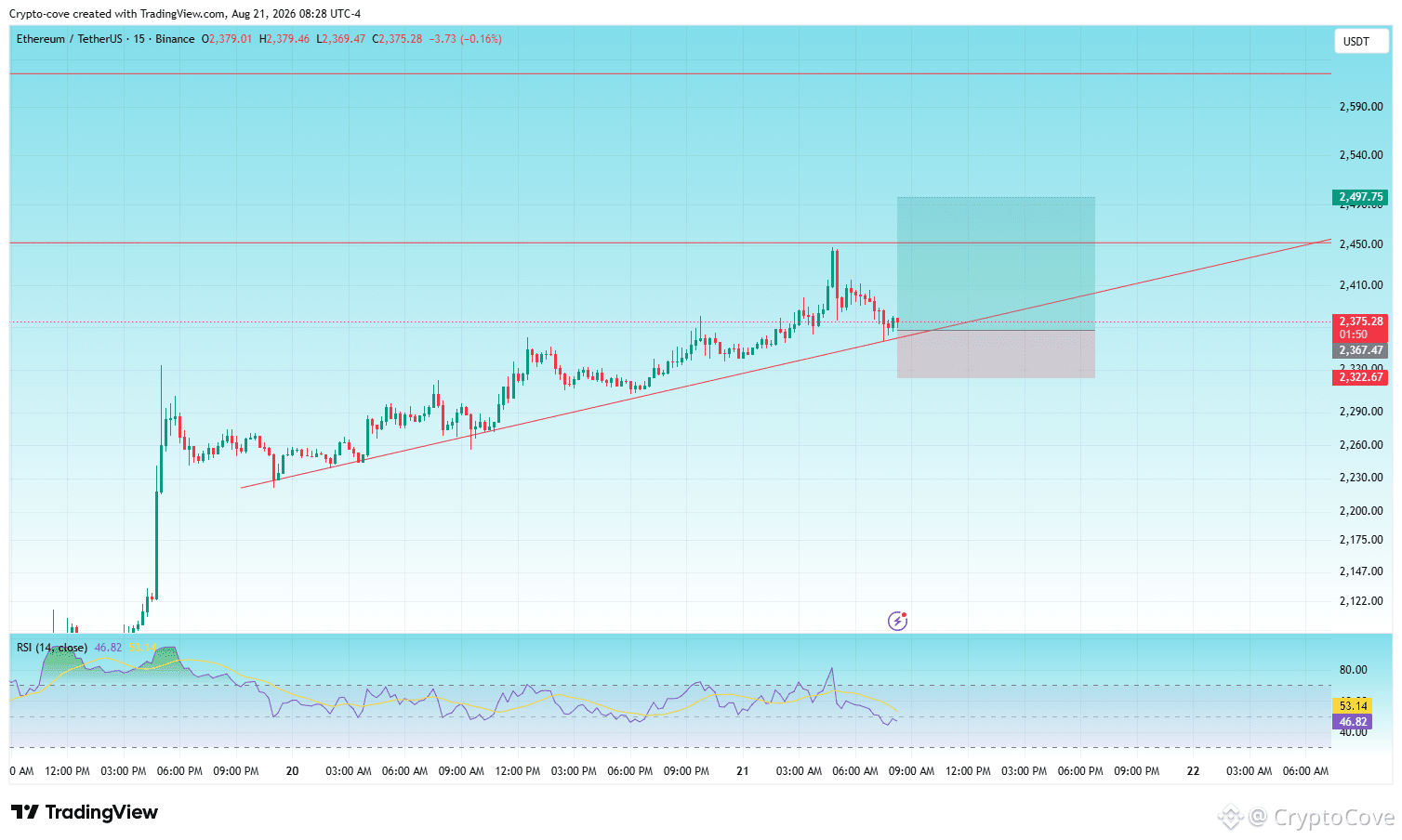Click the high value H2,379.46
1402x840 pixels.
284,39
